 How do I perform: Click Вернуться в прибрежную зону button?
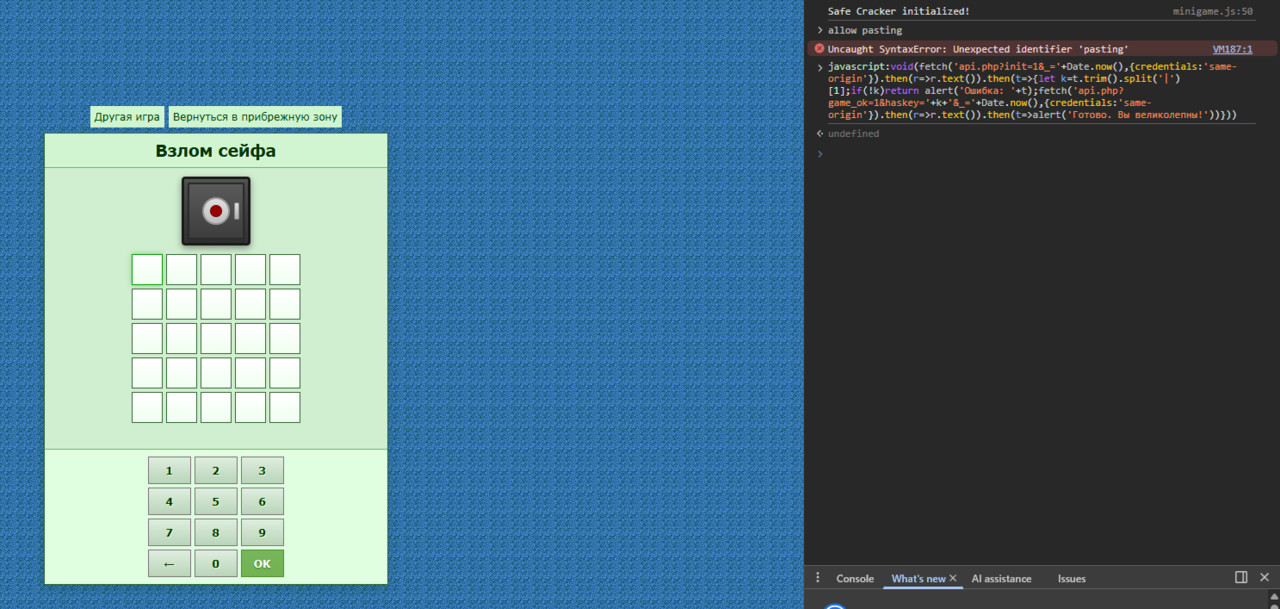coord(255,117)
